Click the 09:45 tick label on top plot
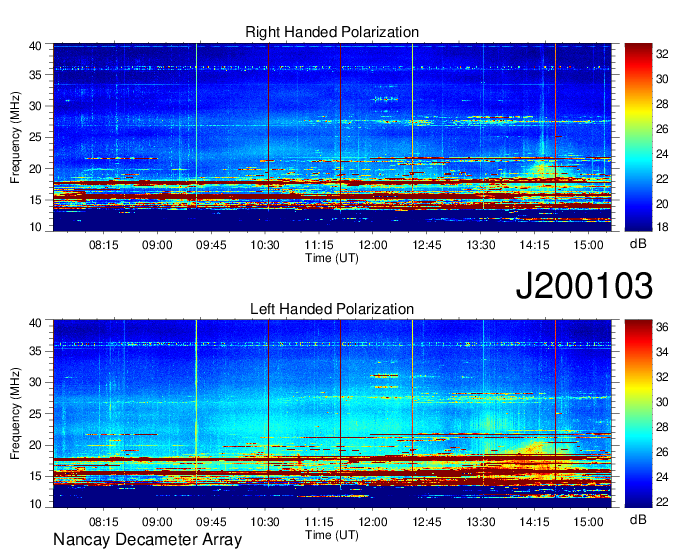The width and height of the screenshot is (680, 552). pos(211,245)
